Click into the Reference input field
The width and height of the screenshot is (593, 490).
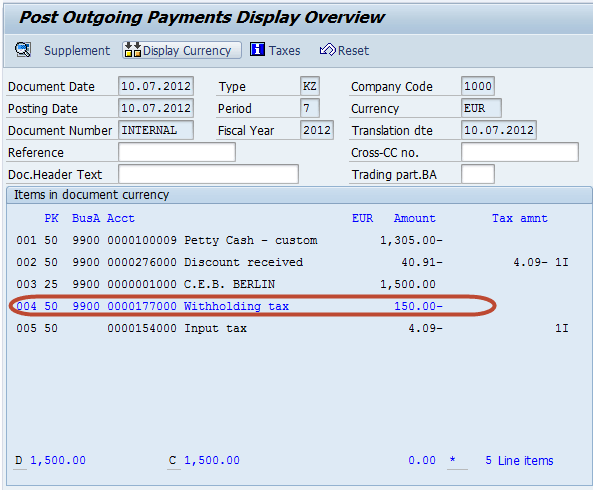177,152
